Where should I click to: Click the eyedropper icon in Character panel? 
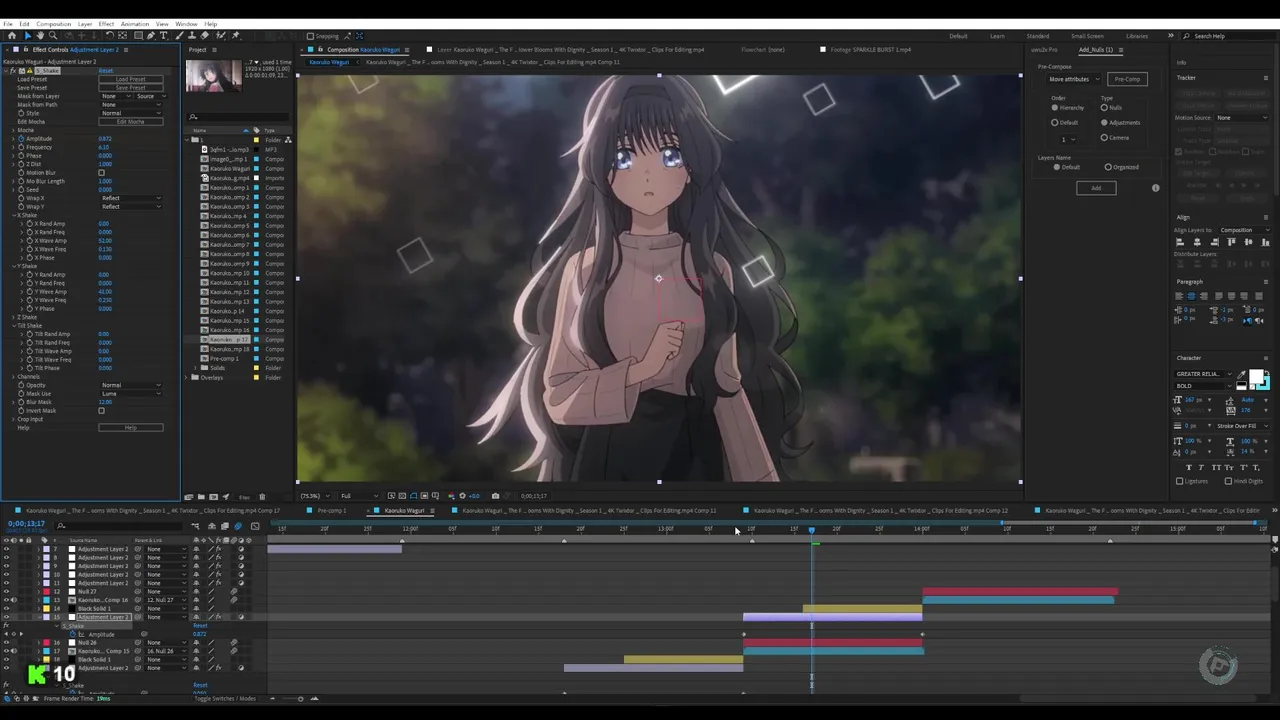(1241, 375)
